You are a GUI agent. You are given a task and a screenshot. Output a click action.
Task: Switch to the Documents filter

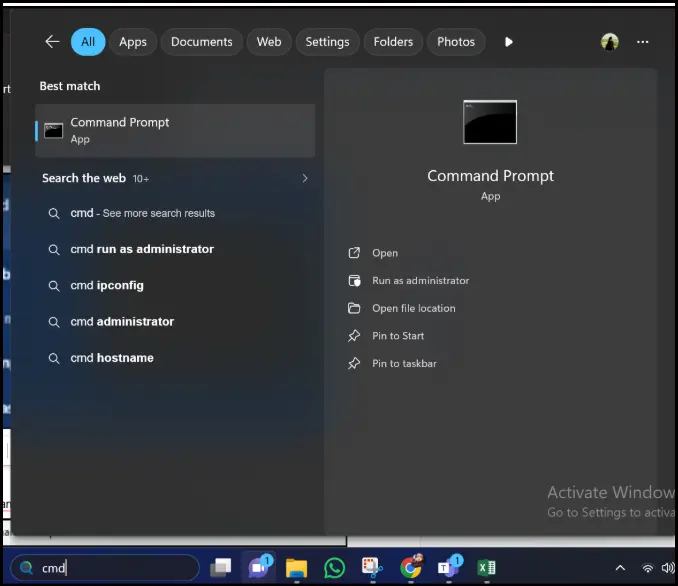click(201, 42)
